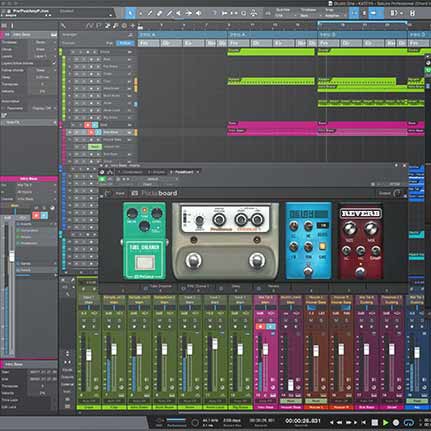Click Return to Zero in transport
The image size is (431, 431).
coord(364,422)
